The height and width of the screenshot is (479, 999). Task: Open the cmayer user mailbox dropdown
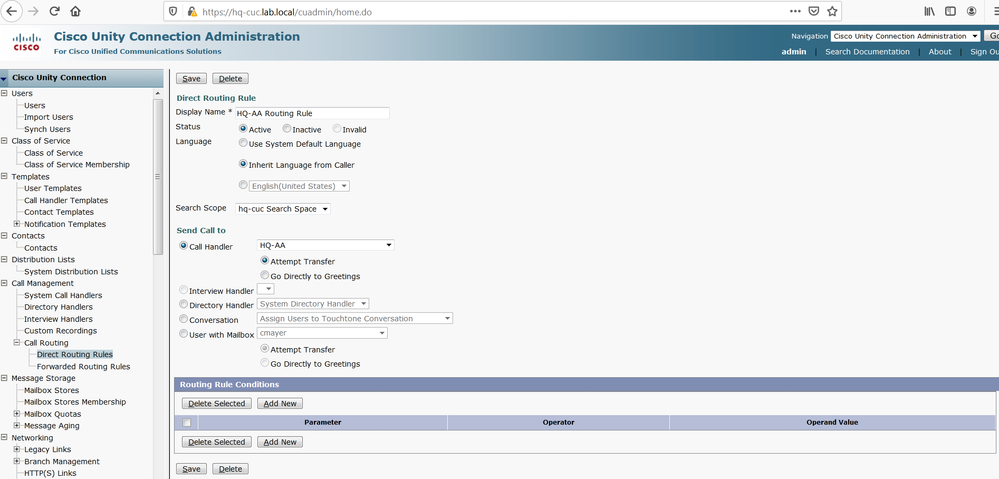322,333
